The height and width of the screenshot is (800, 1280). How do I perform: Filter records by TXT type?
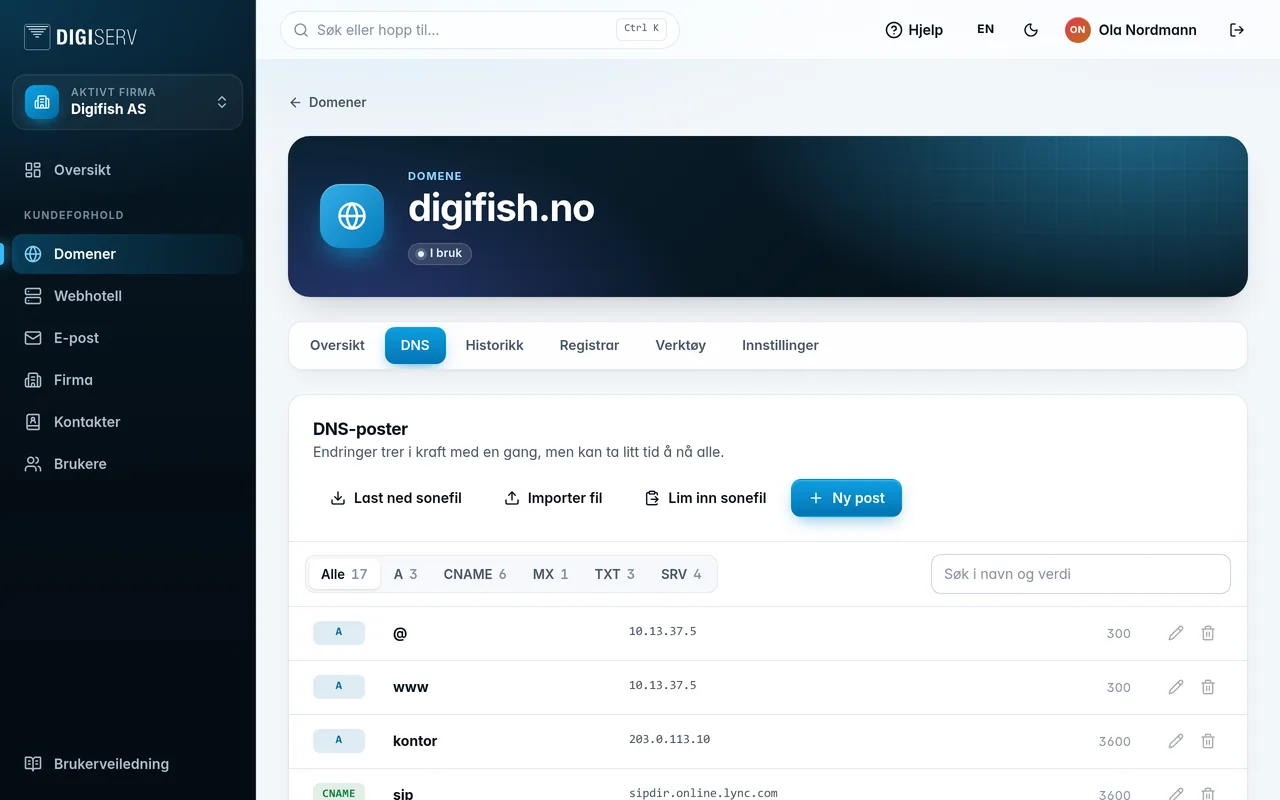pos(614,574)
